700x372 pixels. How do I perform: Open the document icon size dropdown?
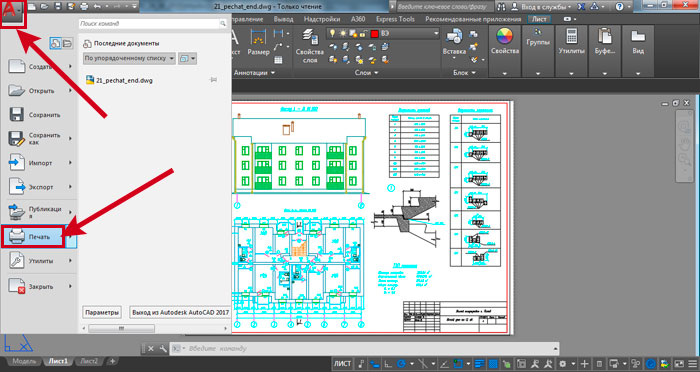tap(188, 59)
